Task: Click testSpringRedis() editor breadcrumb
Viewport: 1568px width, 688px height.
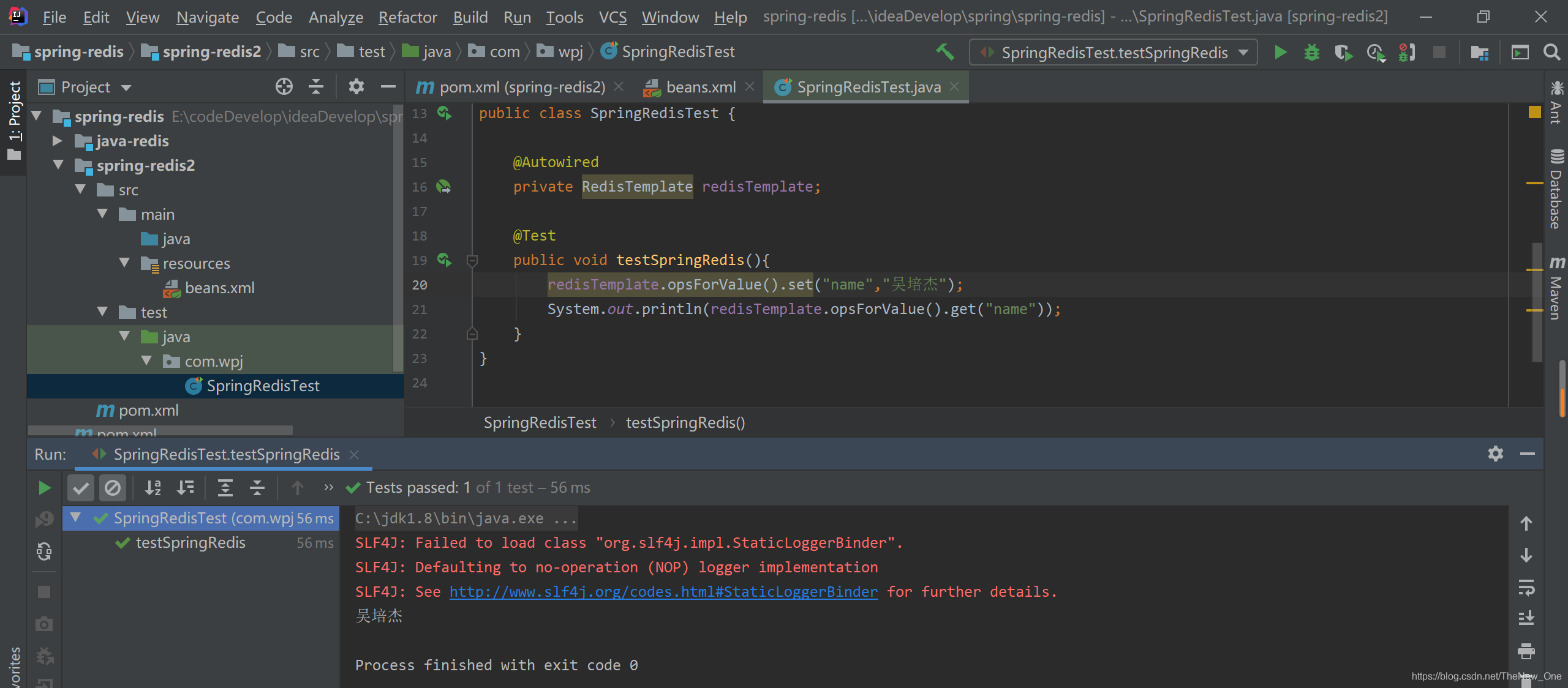Action: coord(685,422)
